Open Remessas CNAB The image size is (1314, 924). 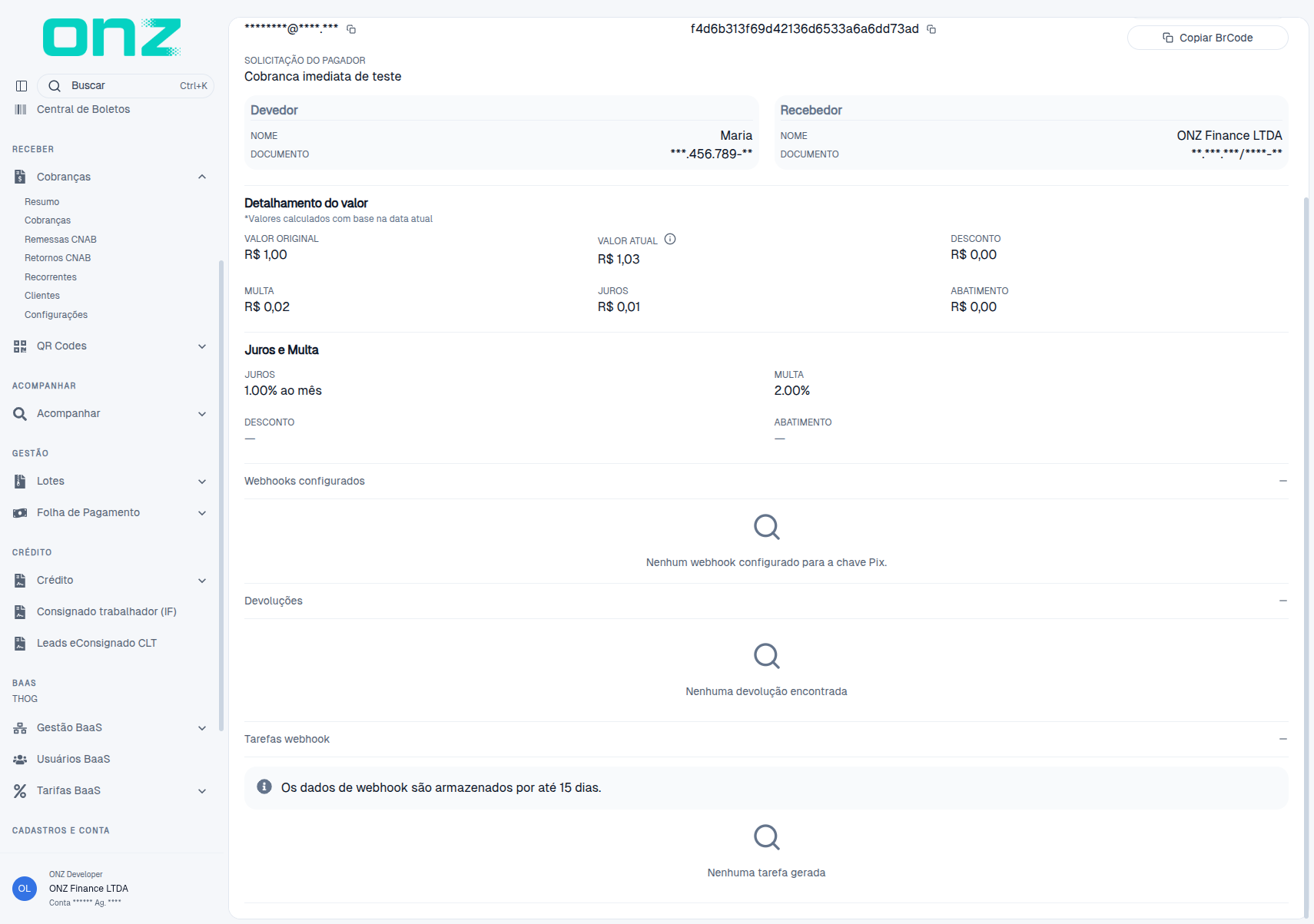(61, 240)
